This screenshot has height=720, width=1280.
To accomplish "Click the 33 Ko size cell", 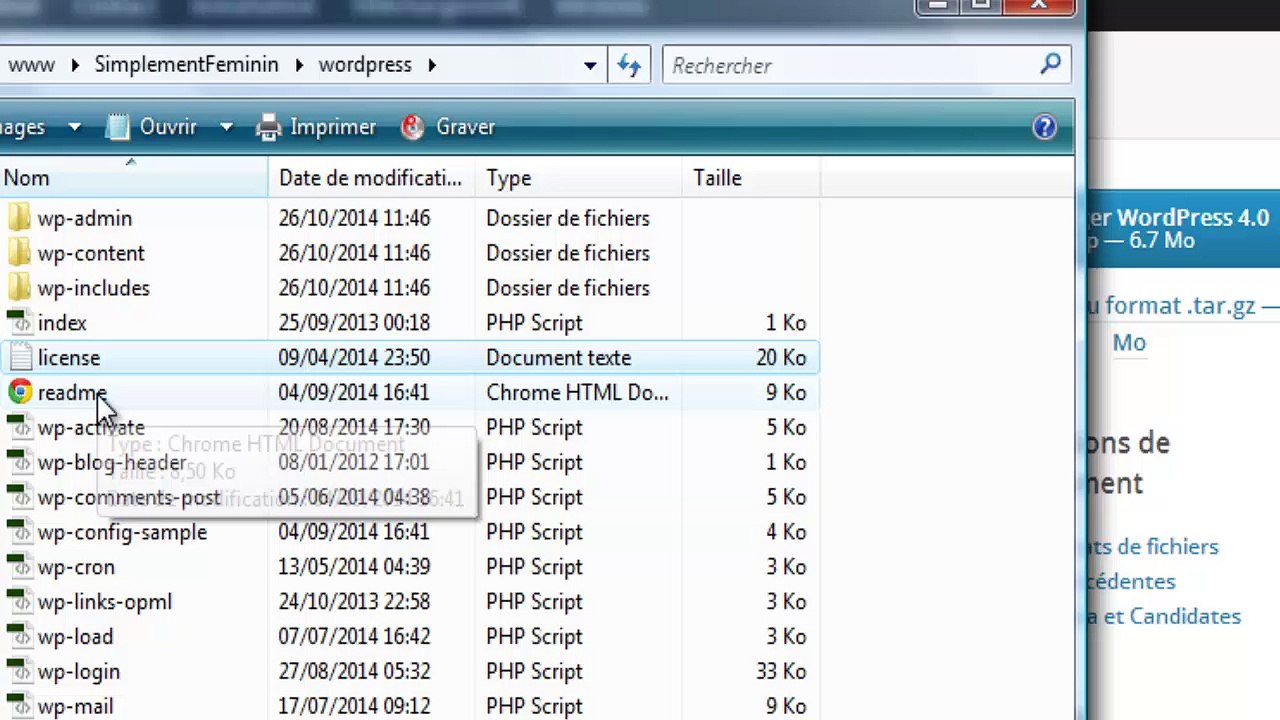I will pyautogui.click(x=781, y=672).
